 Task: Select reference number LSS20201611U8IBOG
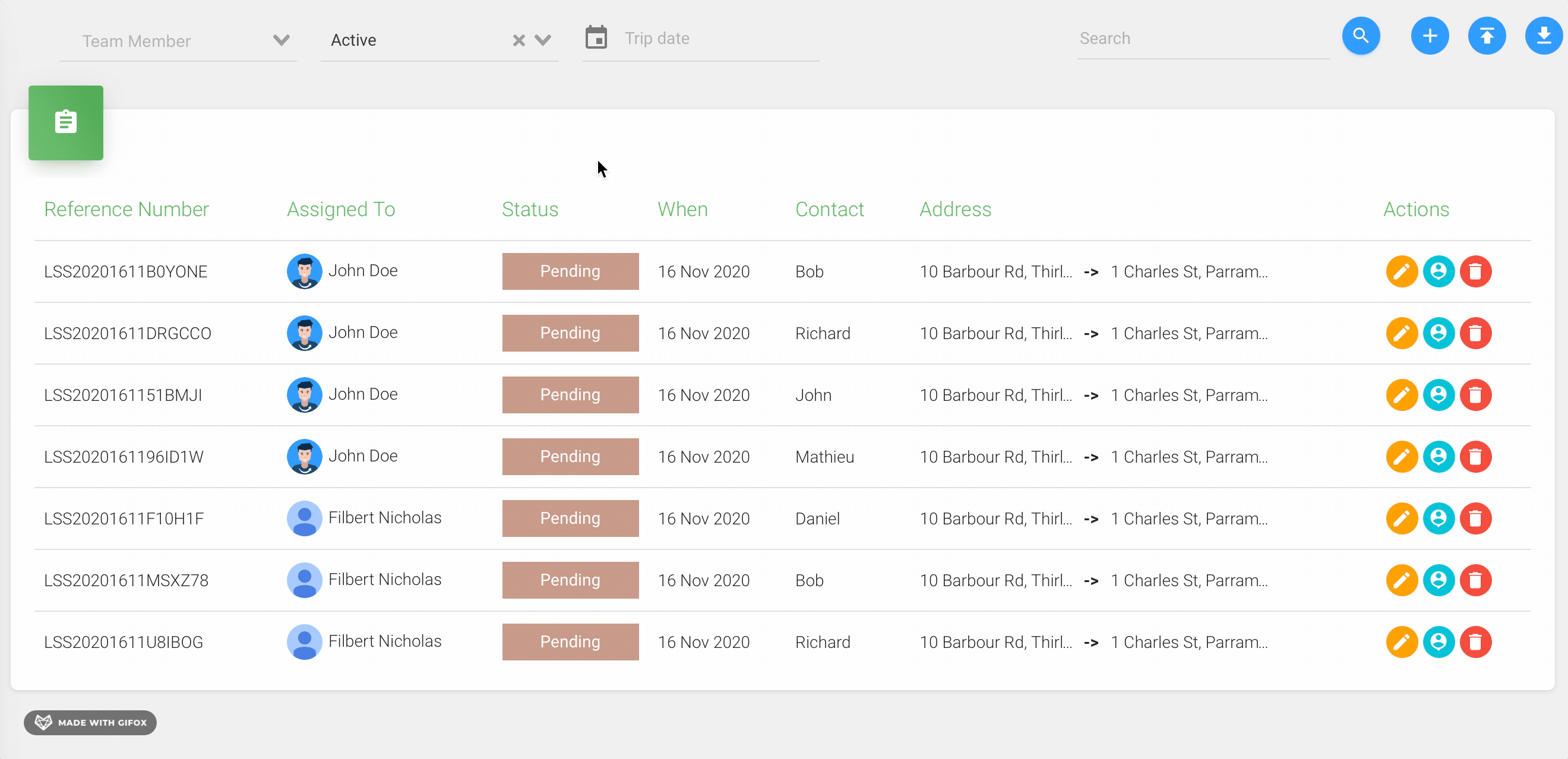click(124, 643)
